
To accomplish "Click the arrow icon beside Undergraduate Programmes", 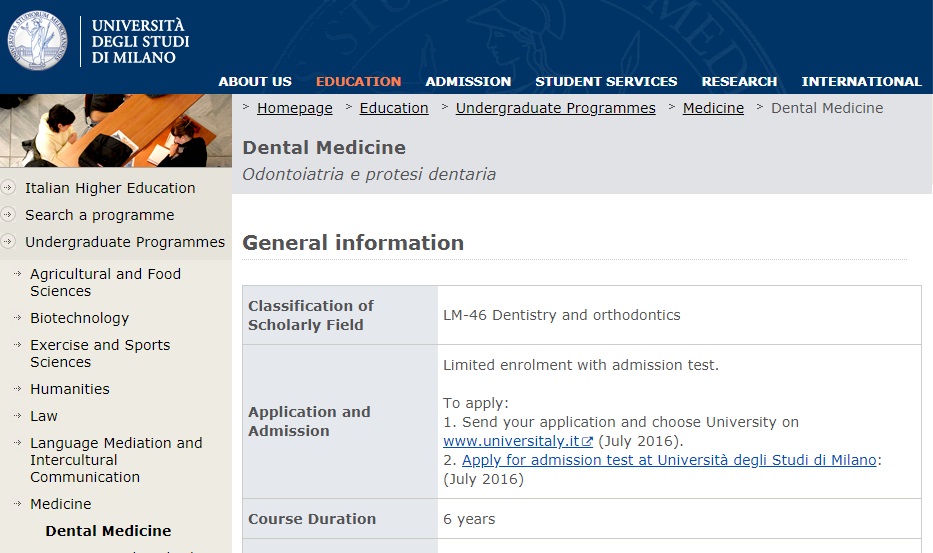I will coord(8,242).
